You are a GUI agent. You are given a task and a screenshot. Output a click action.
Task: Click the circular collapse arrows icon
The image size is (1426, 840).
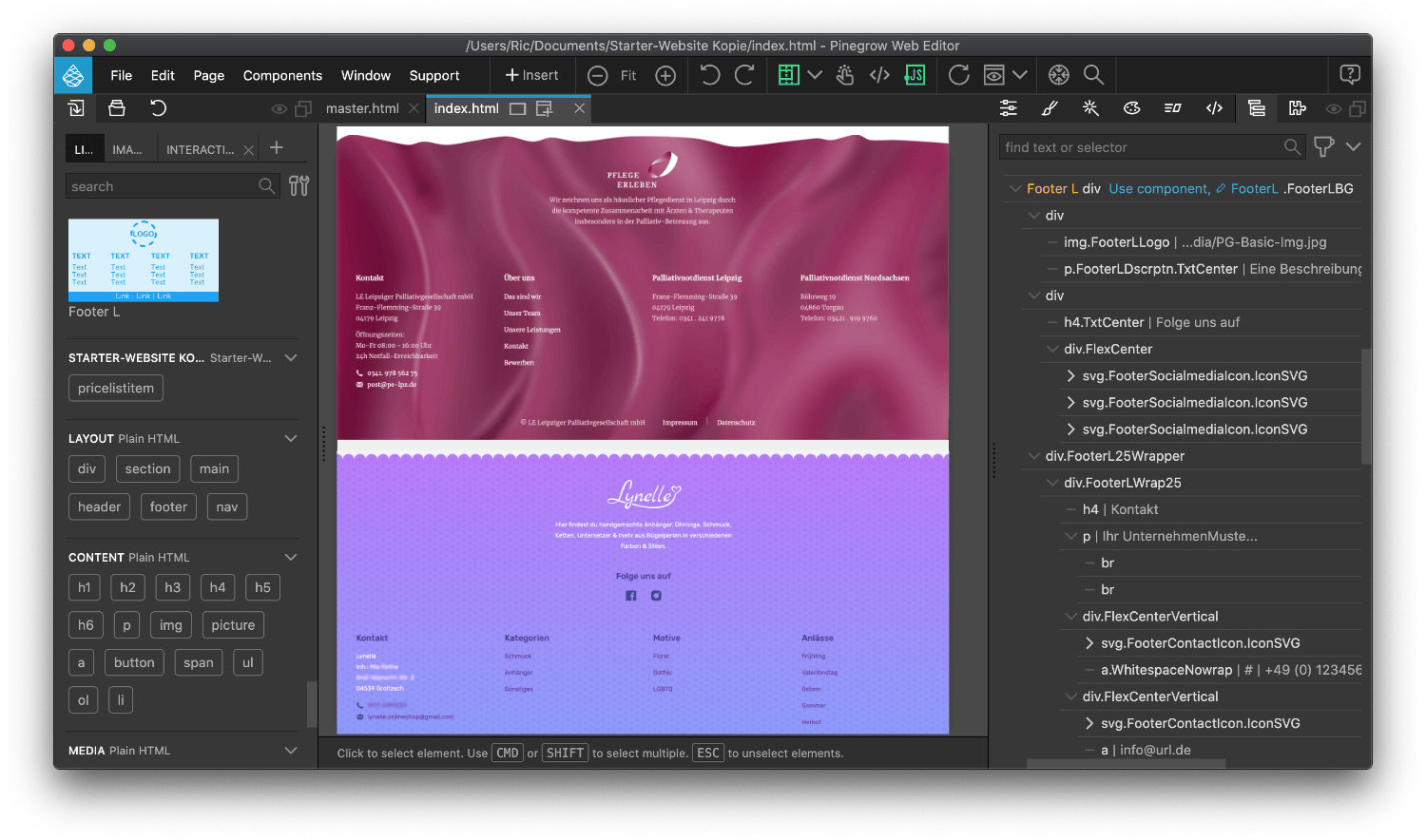1059,75
